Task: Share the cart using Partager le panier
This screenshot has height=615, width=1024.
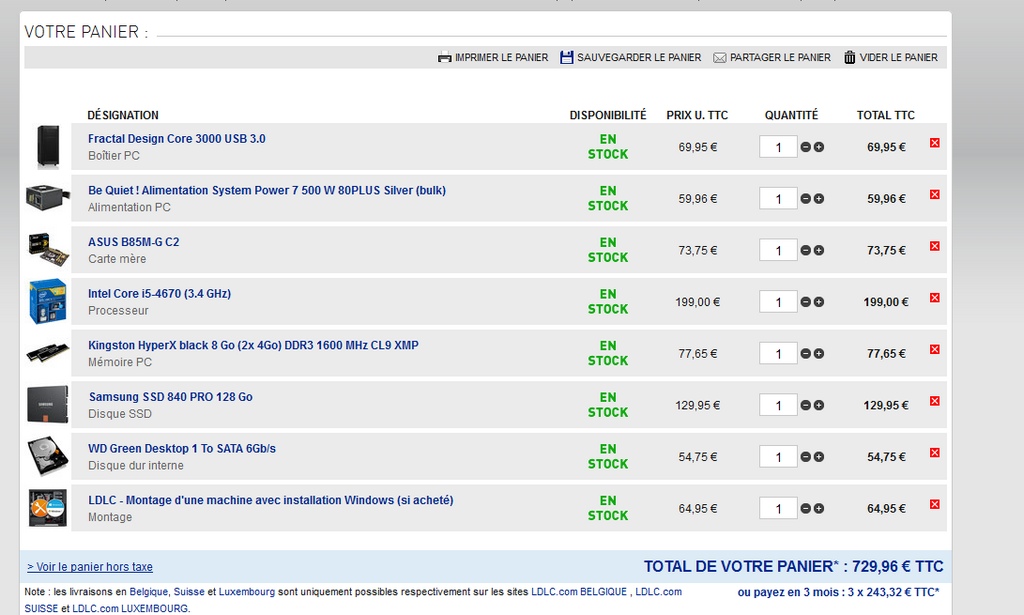Action: click(x=772, y=57)
